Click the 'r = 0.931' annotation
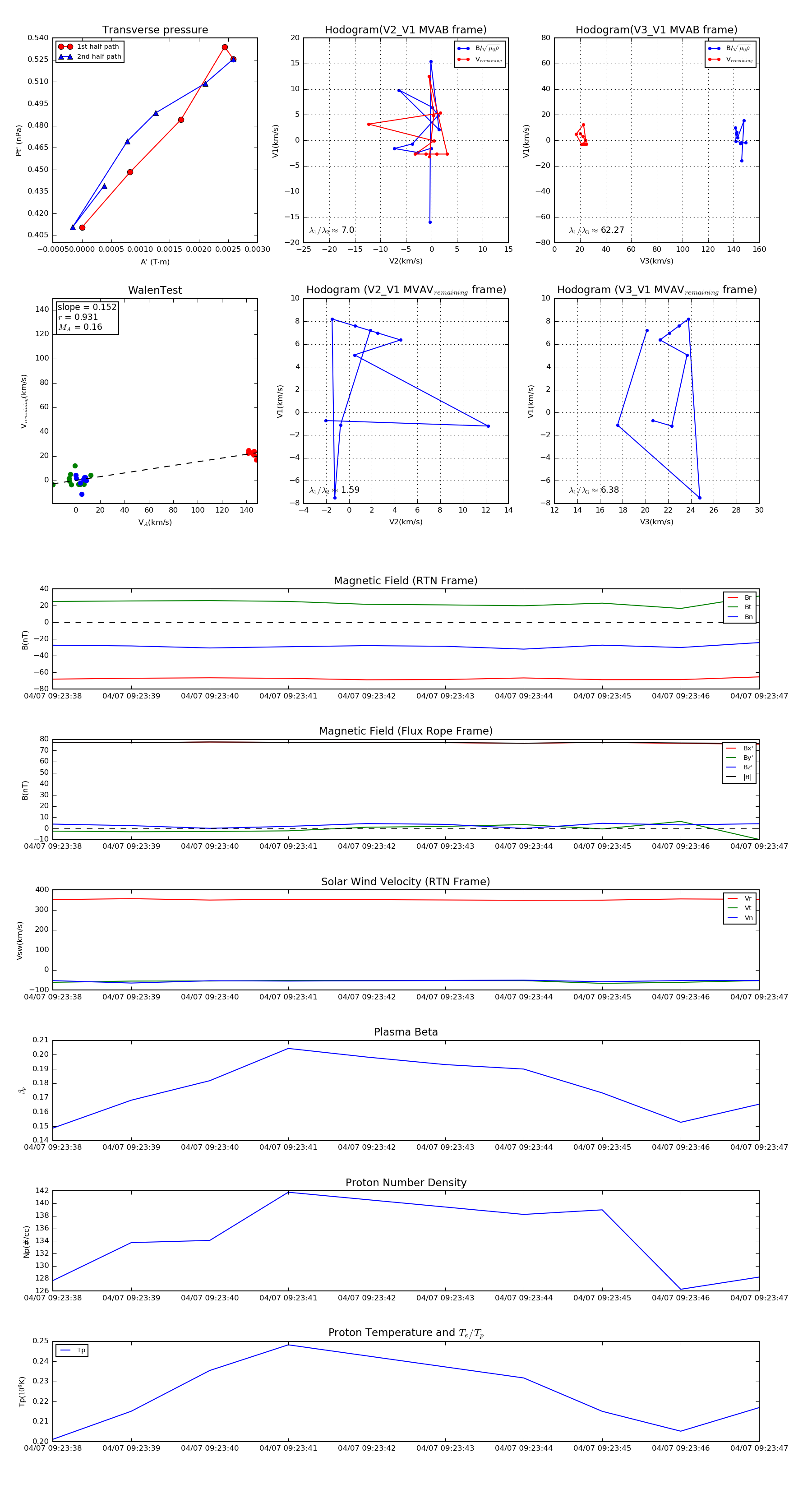The height and width of the screenshot is (1489, 812). 78,317
